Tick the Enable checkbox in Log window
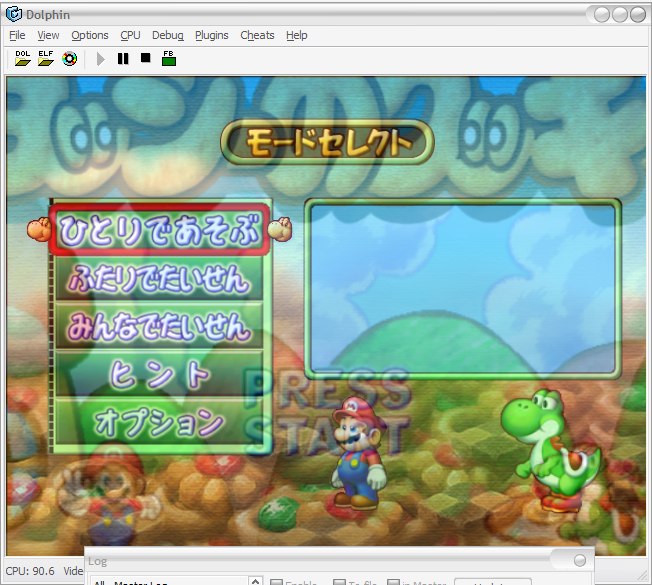 pyautogui.click(x=277, y=582)
